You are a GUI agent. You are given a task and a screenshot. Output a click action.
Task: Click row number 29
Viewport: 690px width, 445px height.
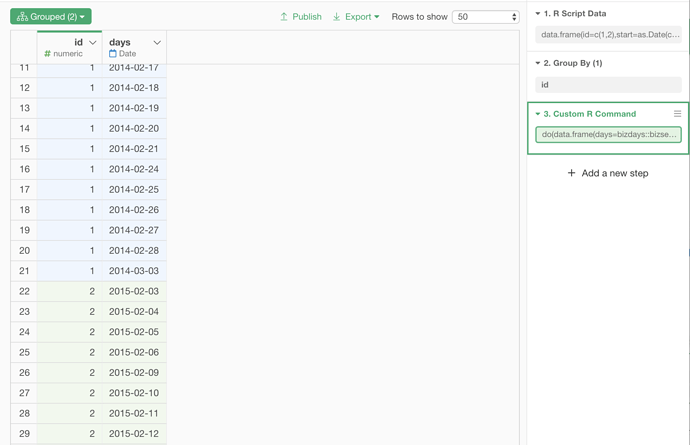24,434
